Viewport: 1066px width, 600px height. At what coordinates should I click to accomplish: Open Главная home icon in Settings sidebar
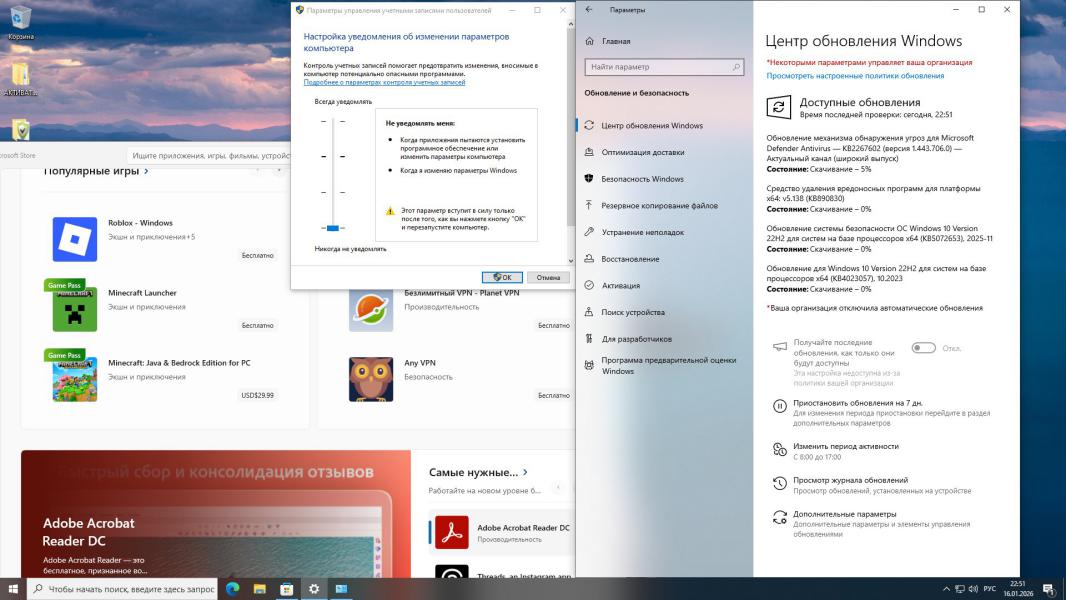pyautogui.click(x=590, y=42)
